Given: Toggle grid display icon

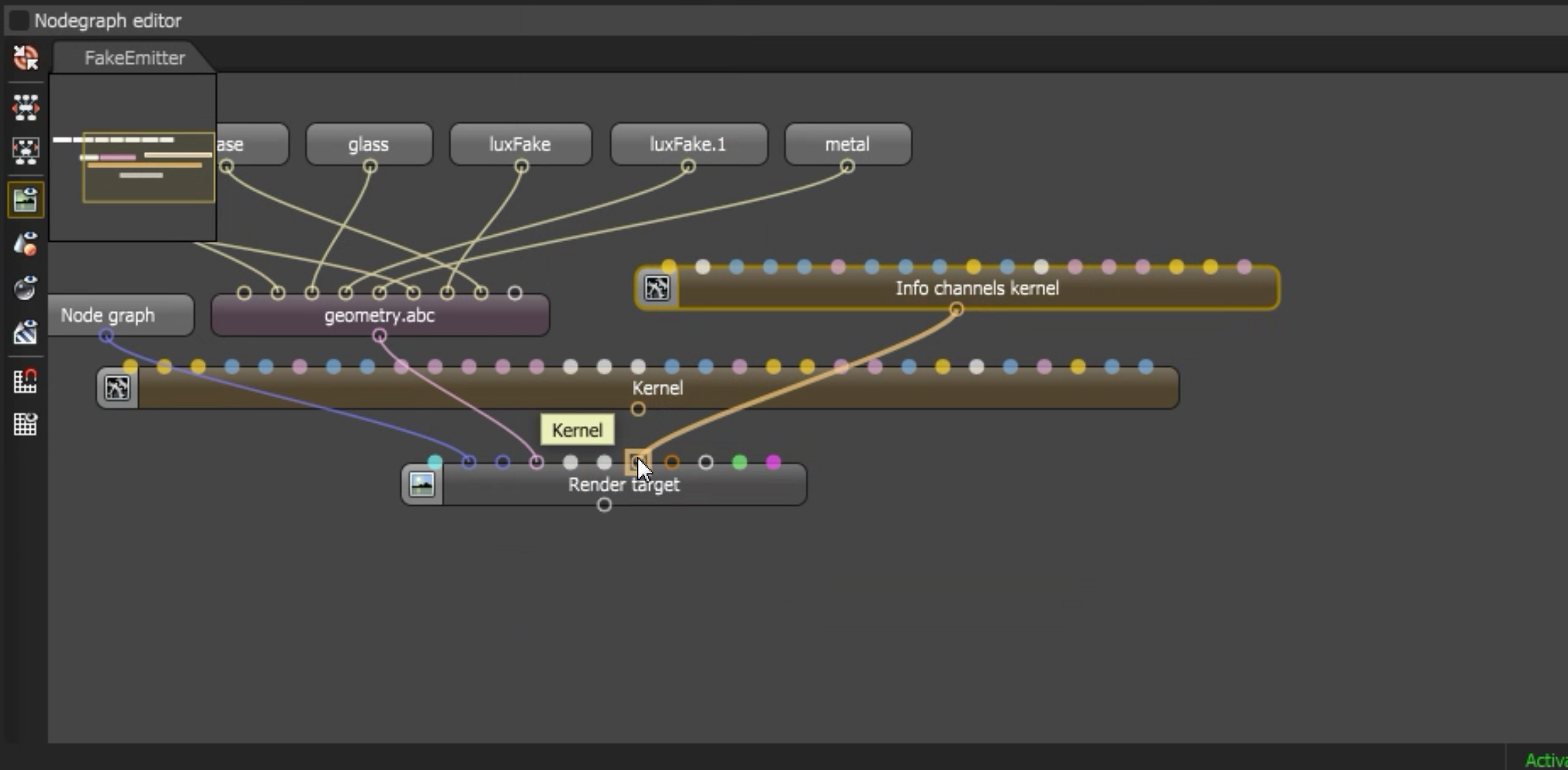Looking at the screenshot, I should tap(26, 424).
